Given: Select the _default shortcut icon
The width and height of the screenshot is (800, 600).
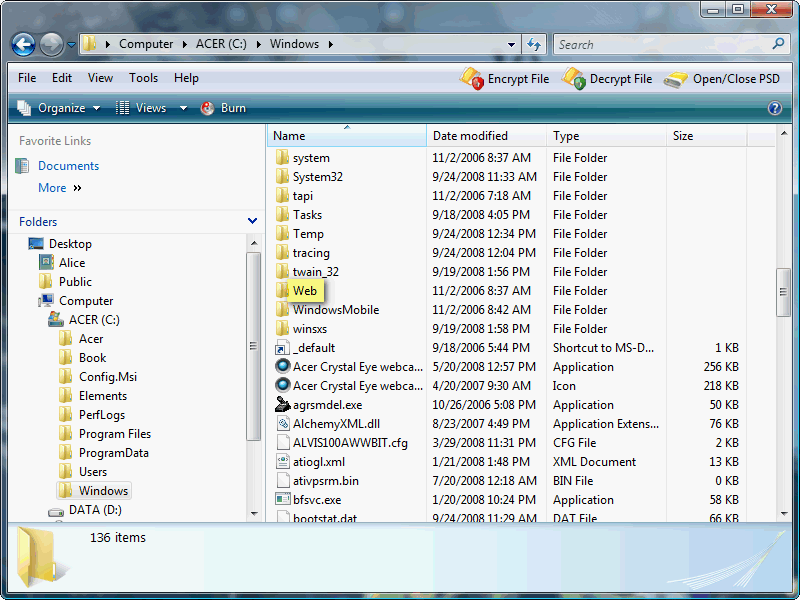Looking at the screenshot, I should (x=282, y=348).
